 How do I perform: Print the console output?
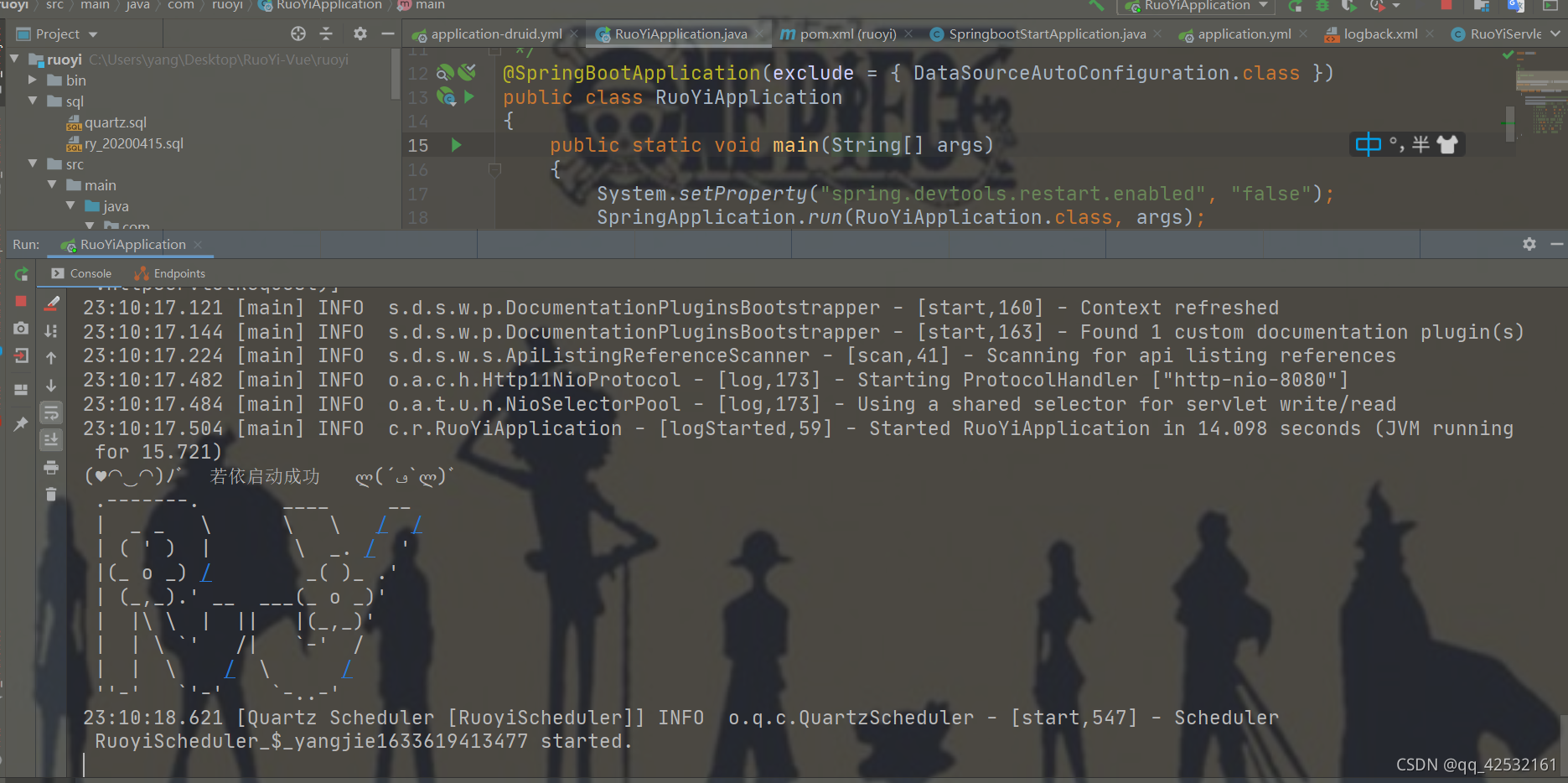click(x=51, y=467)
